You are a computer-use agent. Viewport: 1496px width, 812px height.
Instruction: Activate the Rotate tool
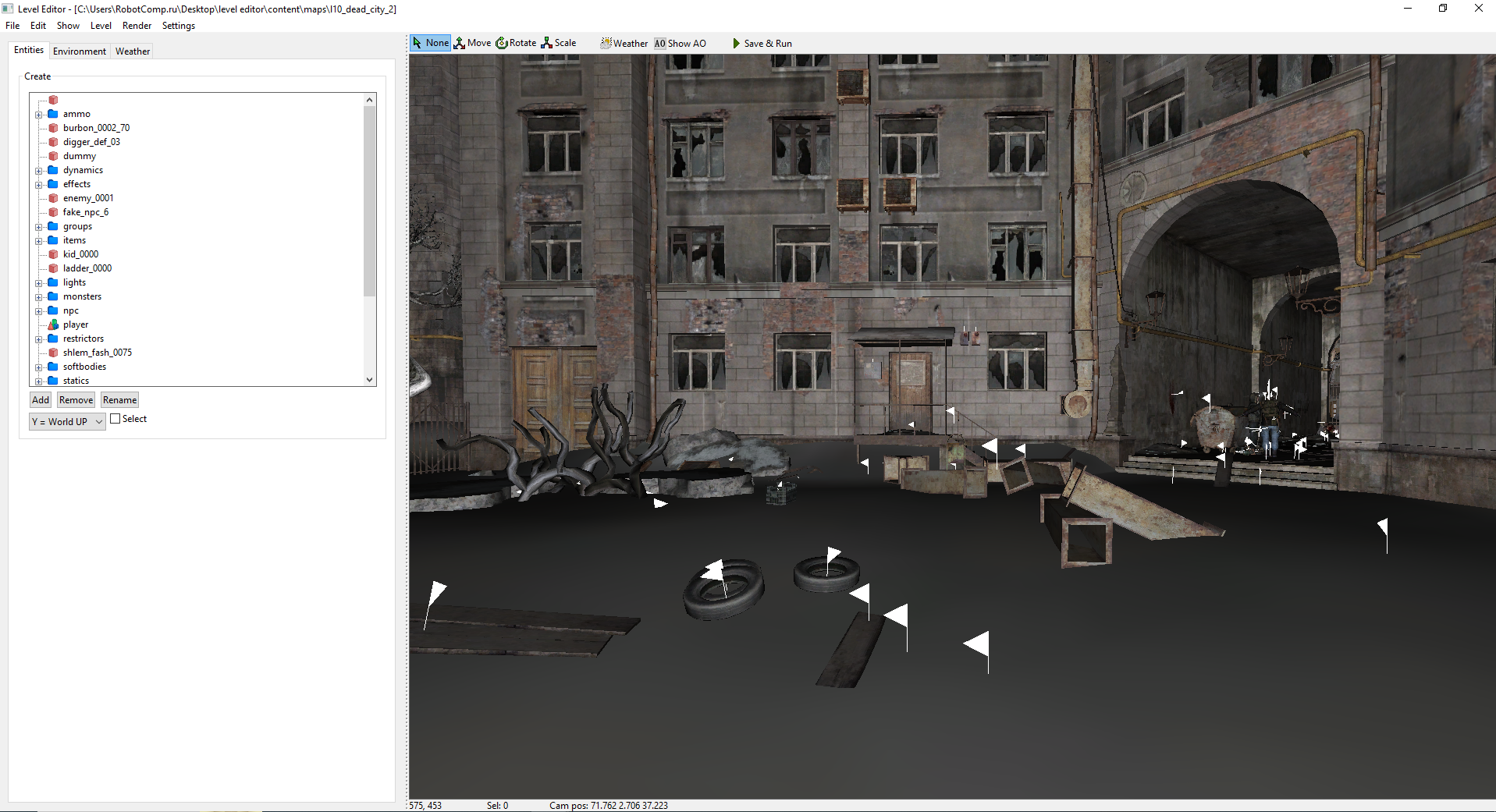[x=516, y=43]
